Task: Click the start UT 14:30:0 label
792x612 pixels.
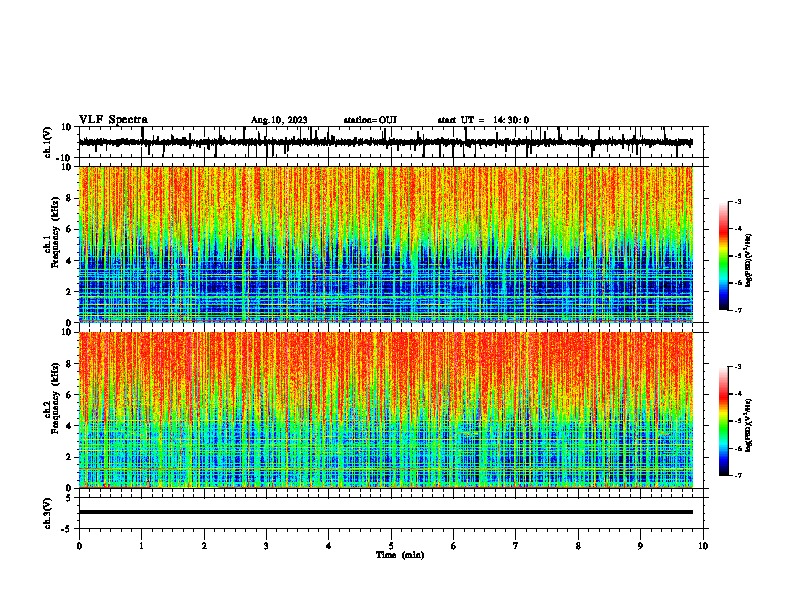Action: (x=483, y=120)
